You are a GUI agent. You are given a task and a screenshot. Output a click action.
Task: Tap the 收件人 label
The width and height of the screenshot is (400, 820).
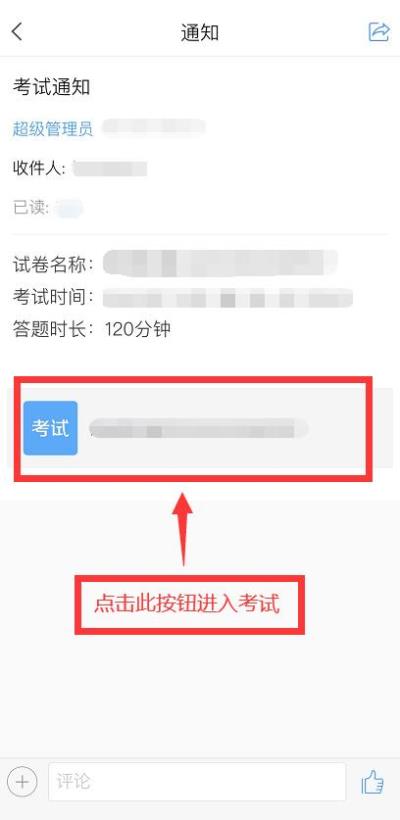pyautogui.click(x=39, y=168)
